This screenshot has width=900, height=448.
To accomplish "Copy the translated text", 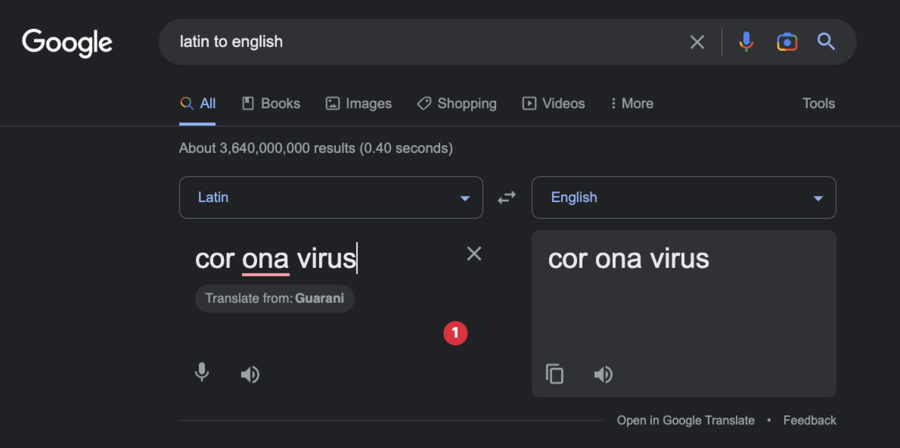I will pos(554,374).
